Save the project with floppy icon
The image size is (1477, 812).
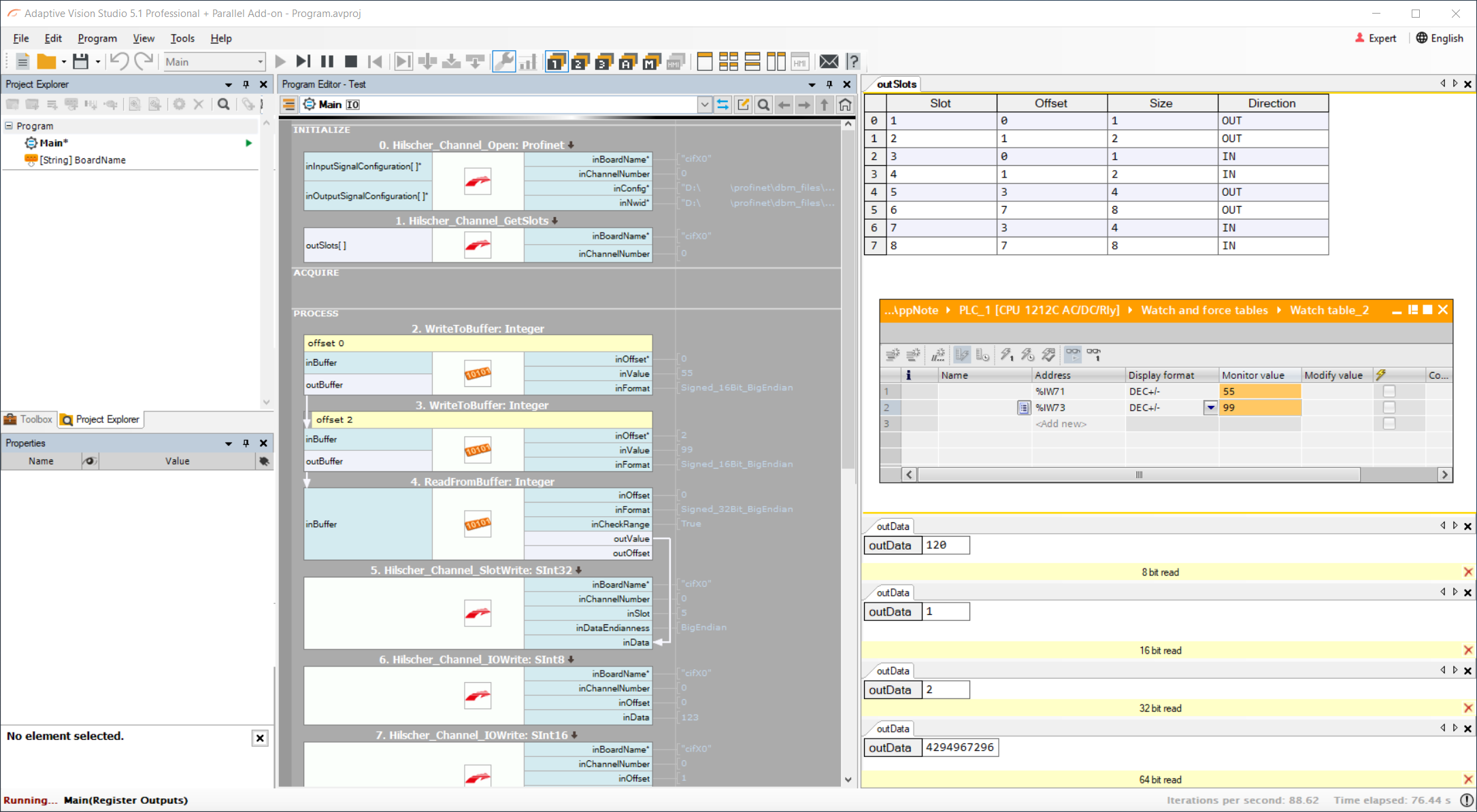81,62
